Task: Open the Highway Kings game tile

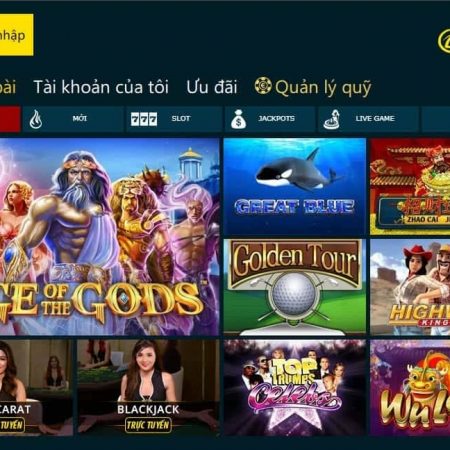Action: [410, 287]
